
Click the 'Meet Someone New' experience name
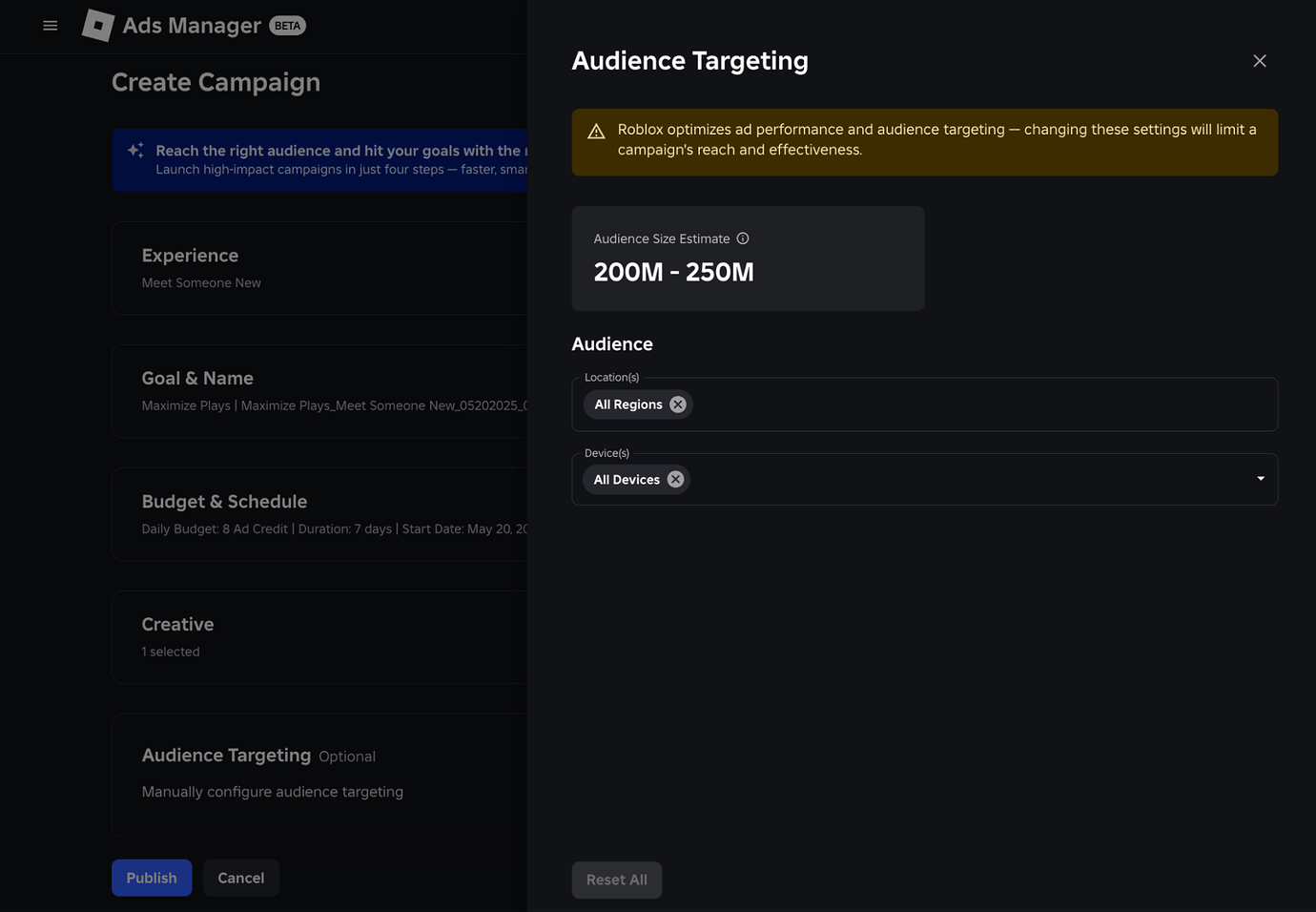point(201,283)
